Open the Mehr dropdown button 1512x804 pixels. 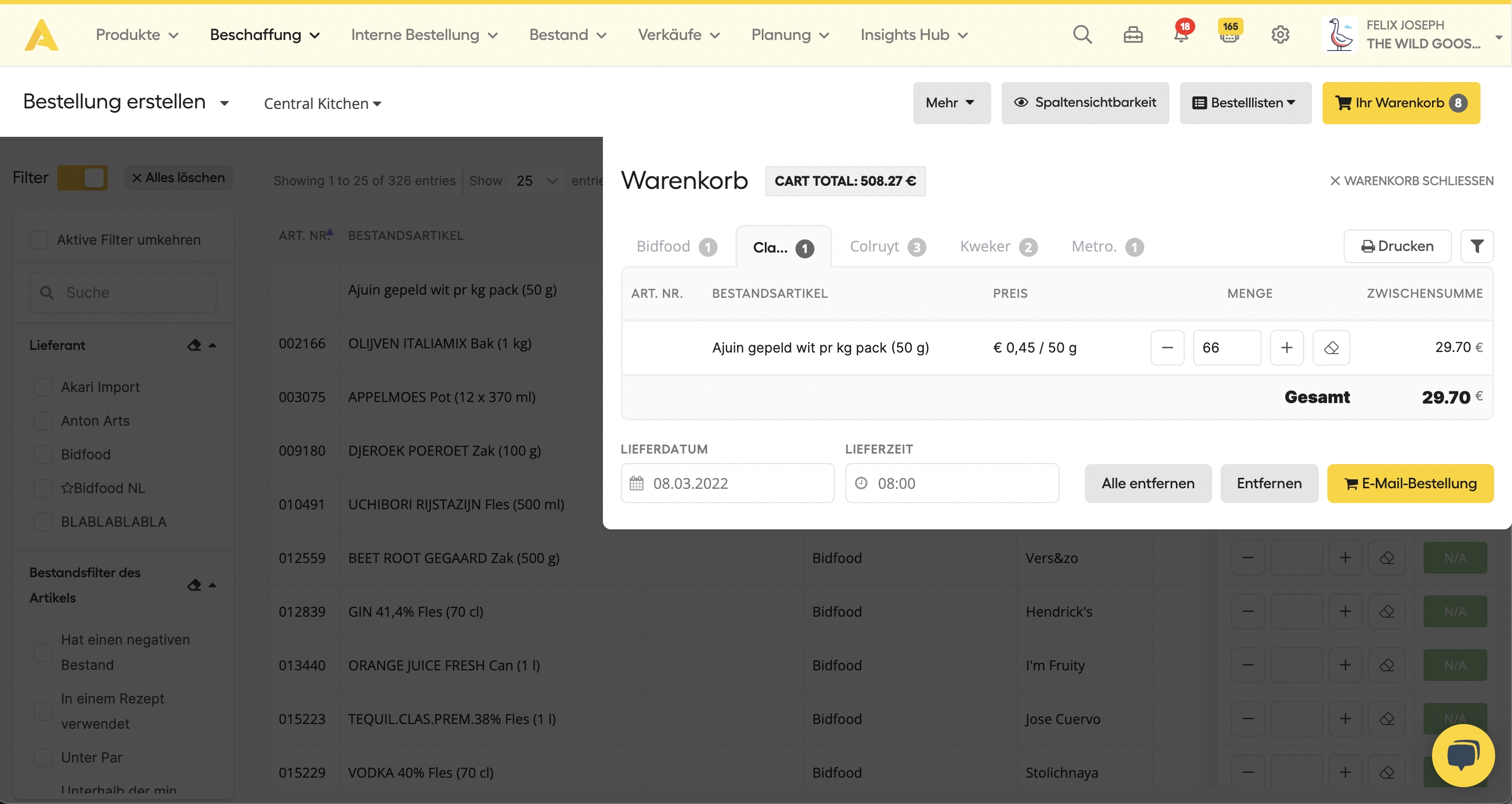(x=951, y=103)
